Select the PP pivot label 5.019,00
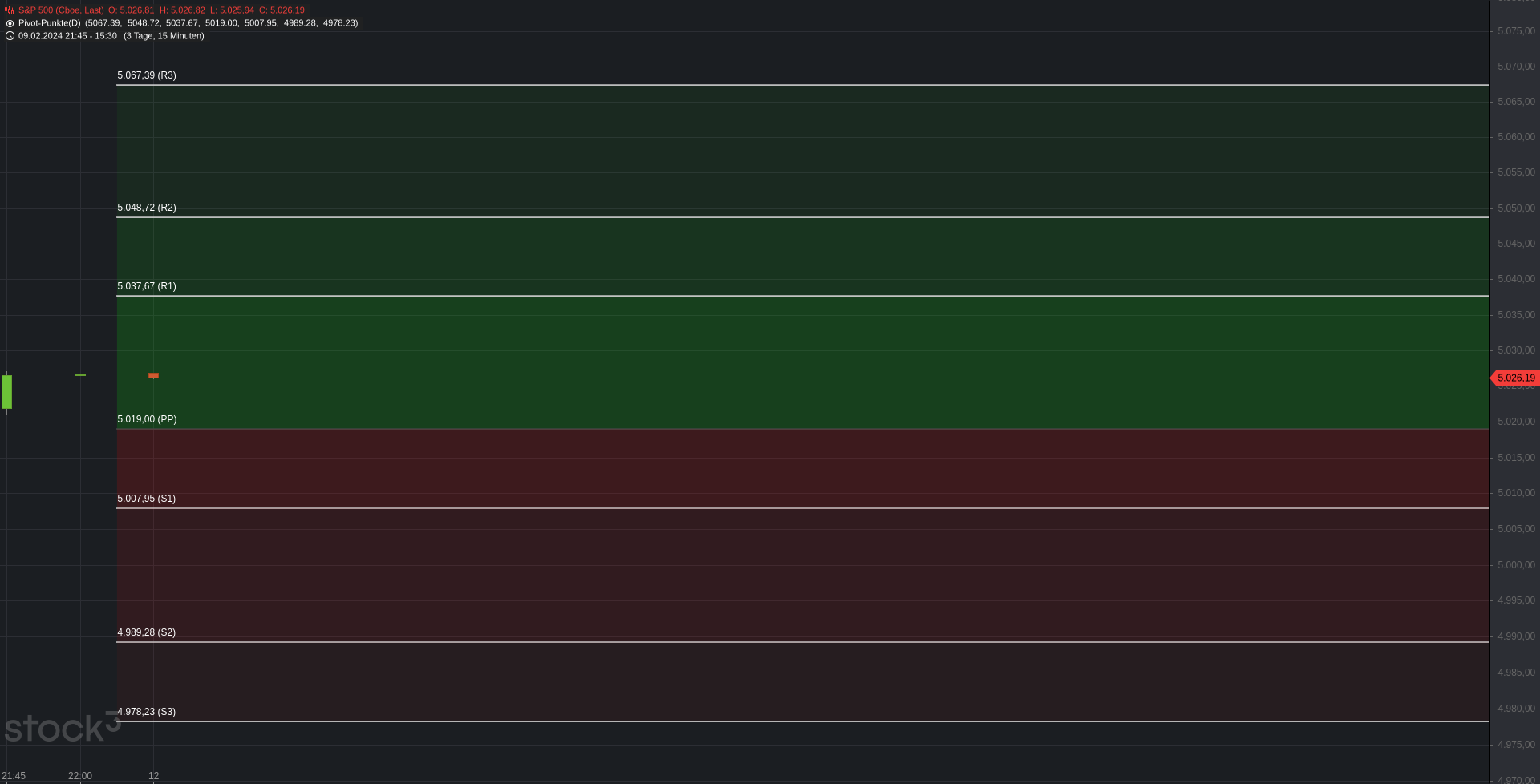Image resolution: width=1540 pixels, height=784 pixels. coord(147,419)
